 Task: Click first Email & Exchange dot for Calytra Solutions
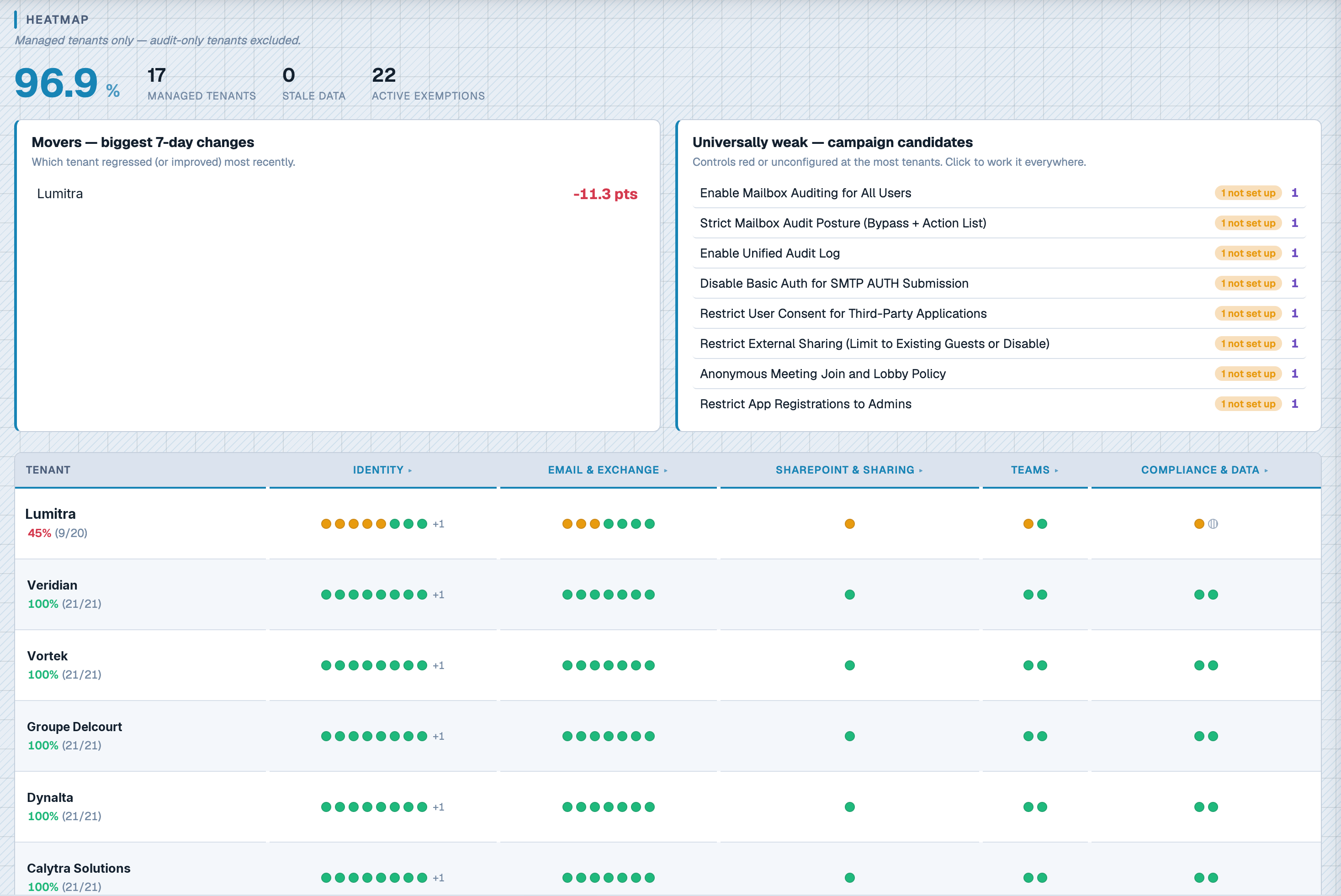[567, 878]
